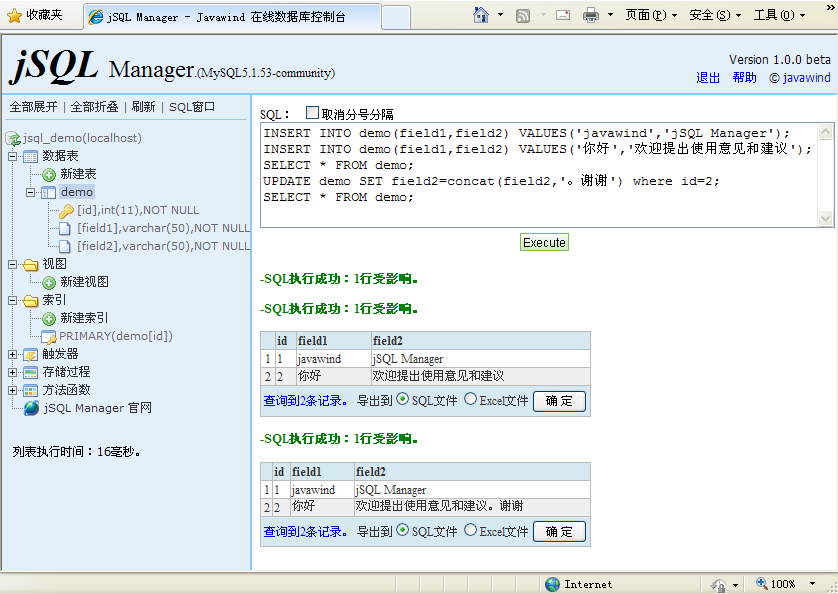Select SQL文件 radio in second result table
Screen dimensions: 838x594
[402, 530]
